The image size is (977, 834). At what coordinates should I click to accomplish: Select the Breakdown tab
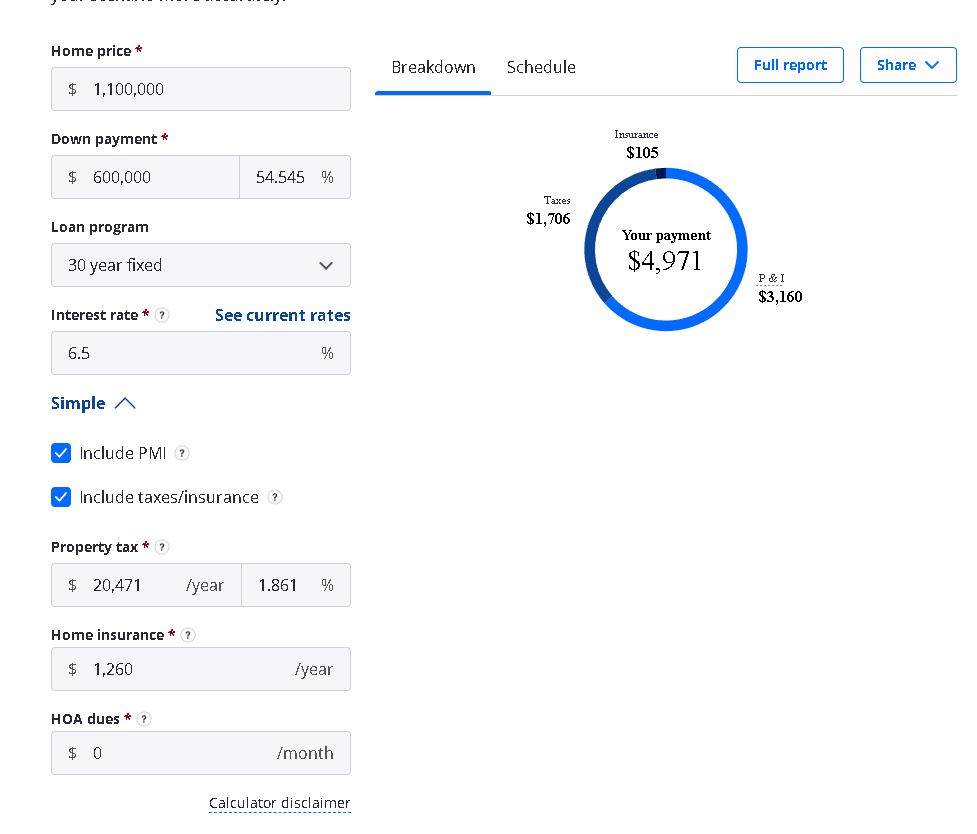pyautogui.click(x=433, y=67)
